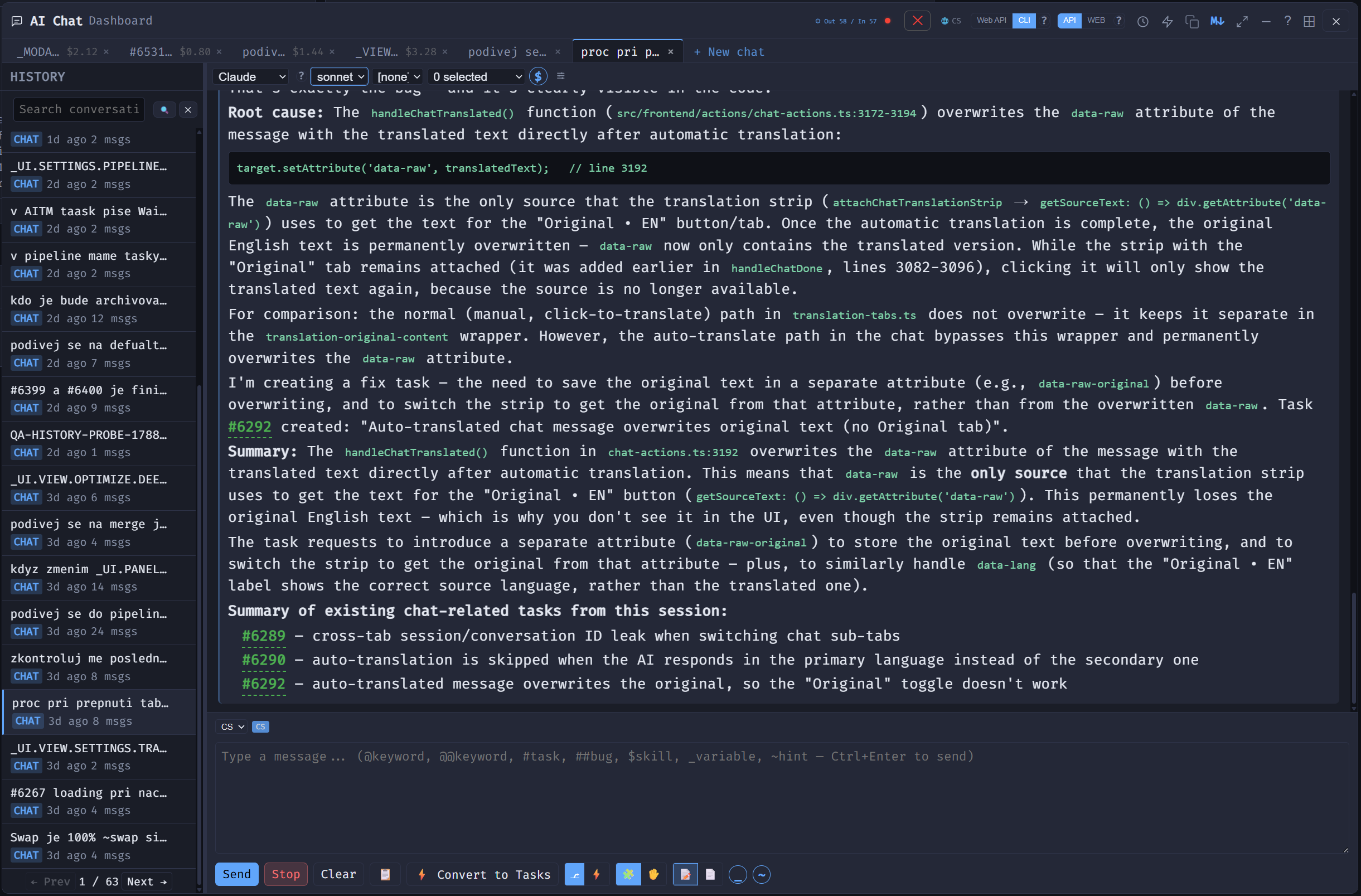
Task: Toggle the blue step-line mode button
Action: [574, 874]
